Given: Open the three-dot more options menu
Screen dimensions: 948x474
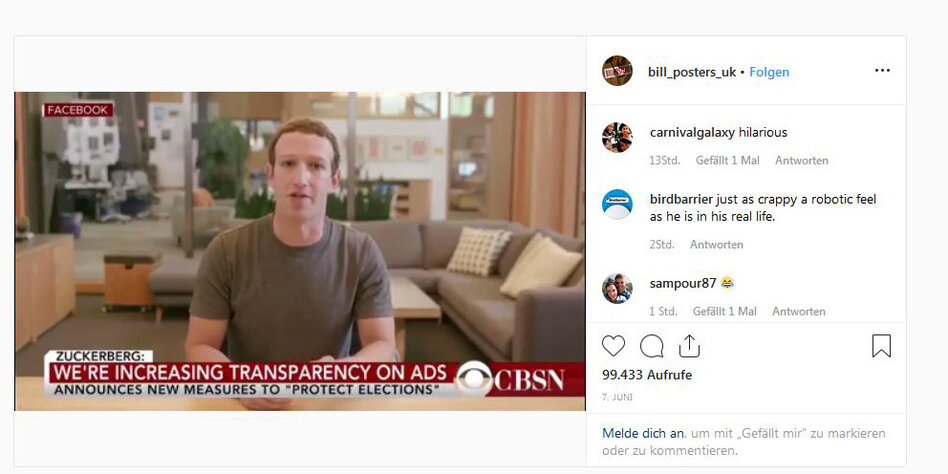Looking at the screenshot, I should pos(882,71).
